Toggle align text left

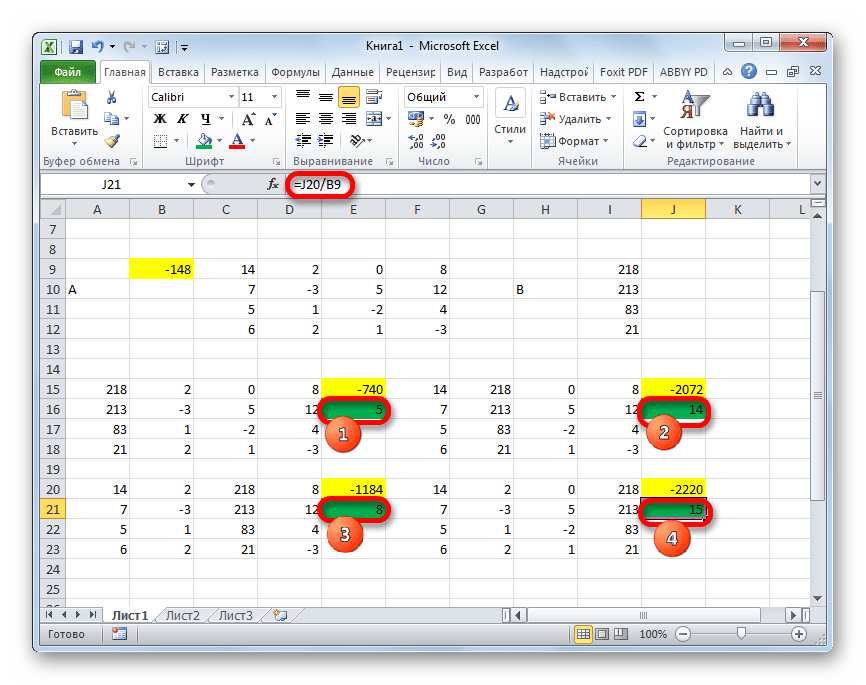click(303, 119)
